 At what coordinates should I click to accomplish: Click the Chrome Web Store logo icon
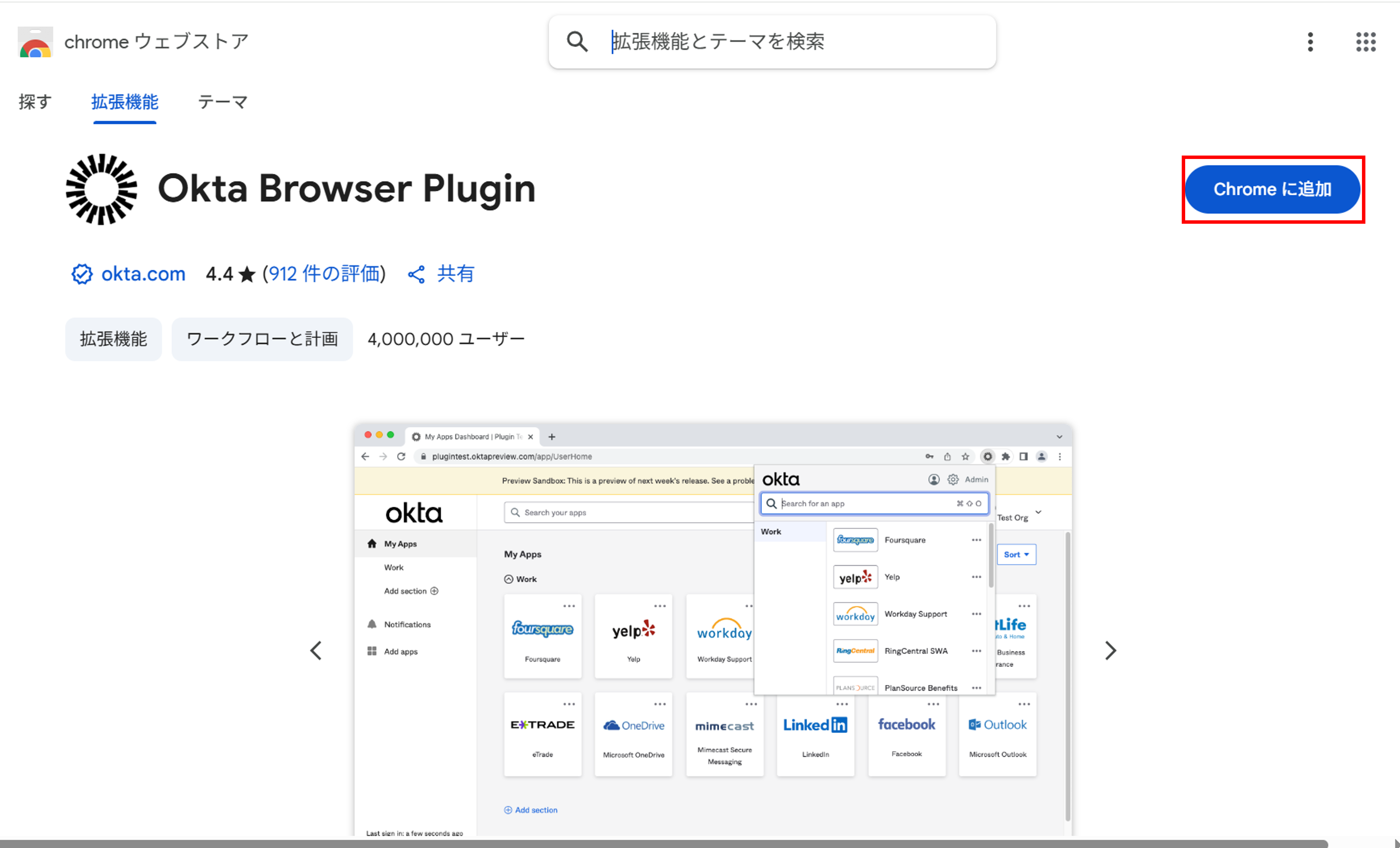(x=35, y=42)
